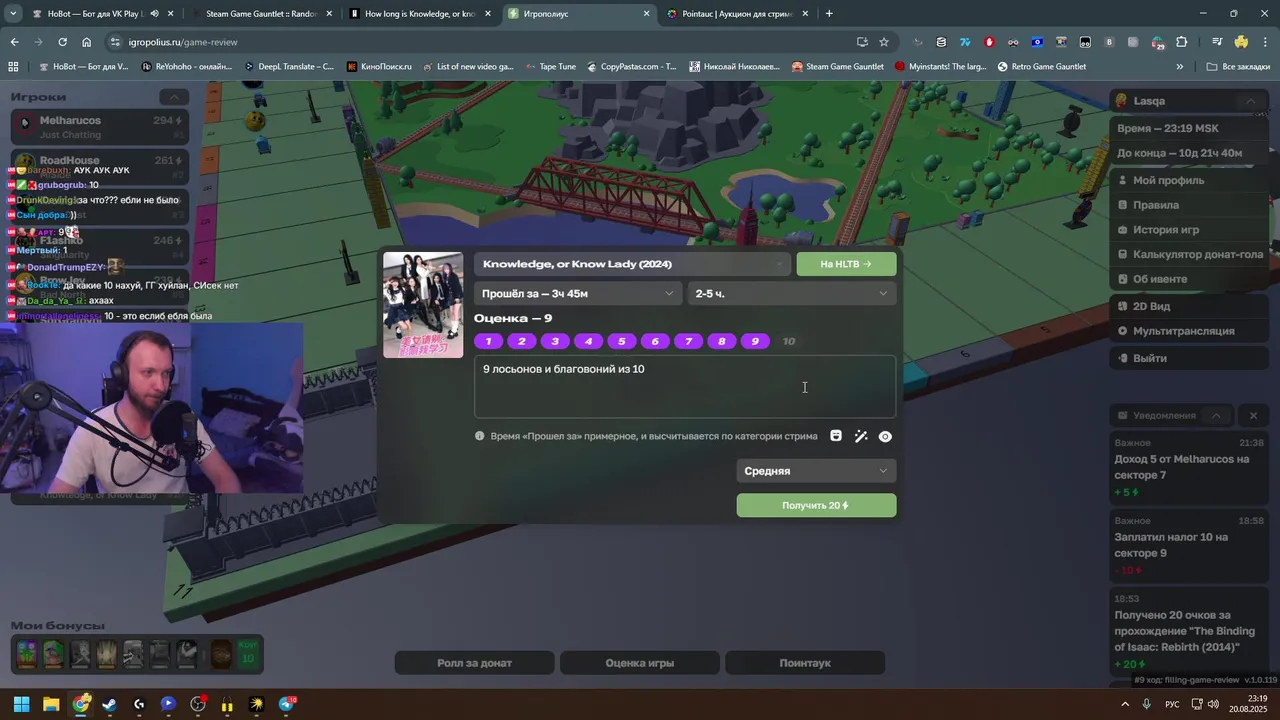
Task: Open Chrome media control icon
Action: 1216,42
